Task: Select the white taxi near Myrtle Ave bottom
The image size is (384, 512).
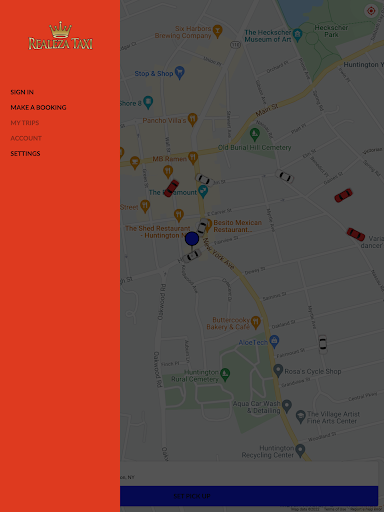Action: (323, 344)
